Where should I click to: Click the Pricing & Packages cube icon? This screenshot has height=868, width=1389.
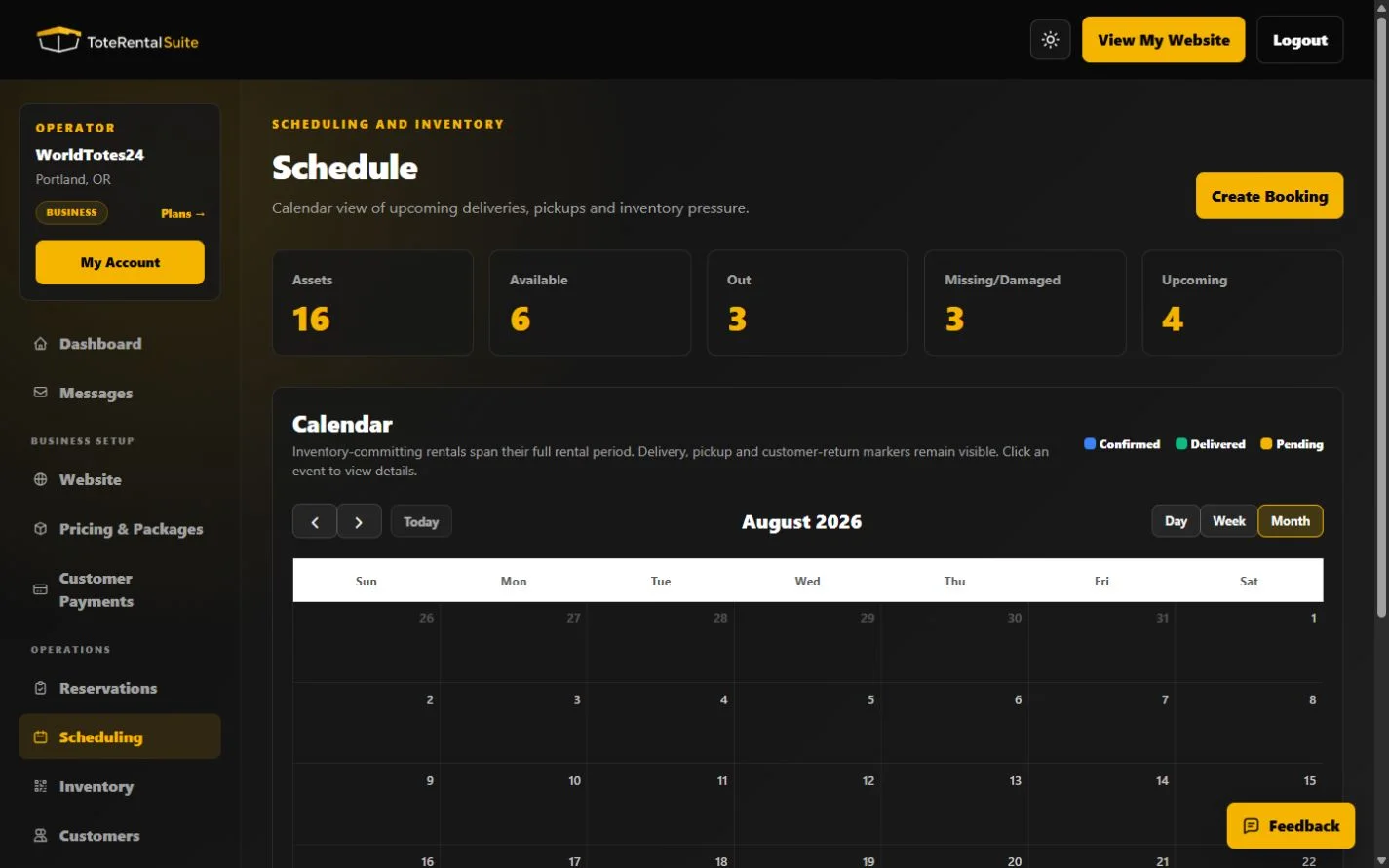coord(40,529)
